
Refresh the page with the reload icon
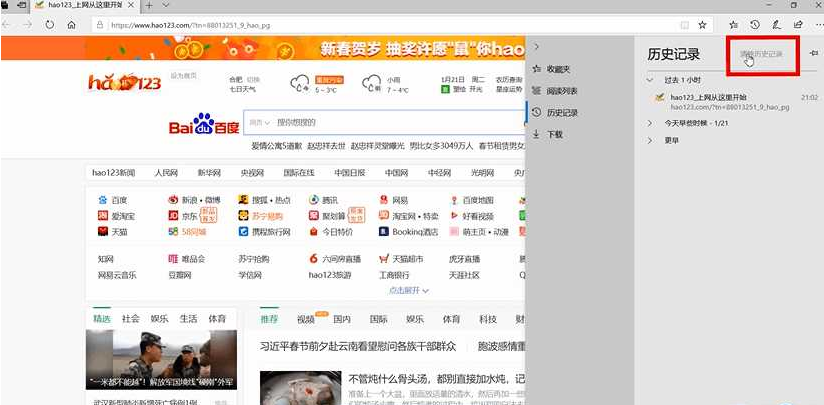[49, 25]
